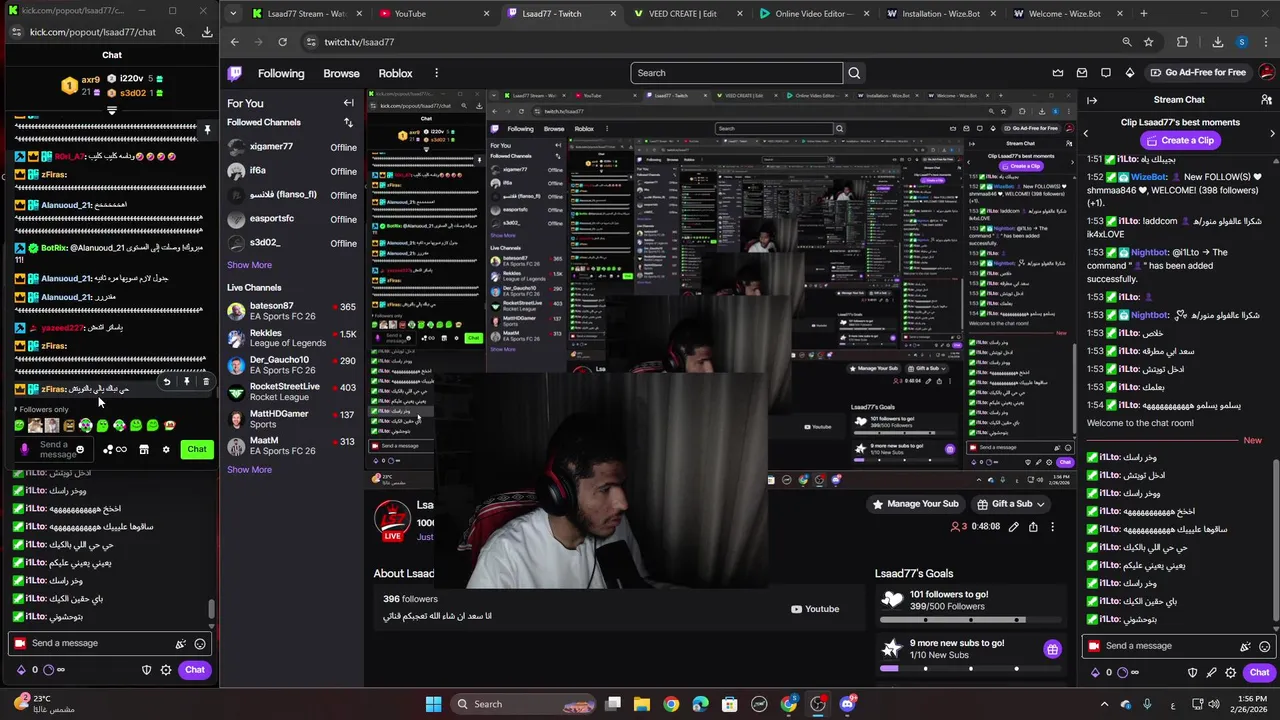Viewport: 1280px width, 720px height.
Task: Click Go Ad-Free for Free
Action: (x=1198, y=73)
